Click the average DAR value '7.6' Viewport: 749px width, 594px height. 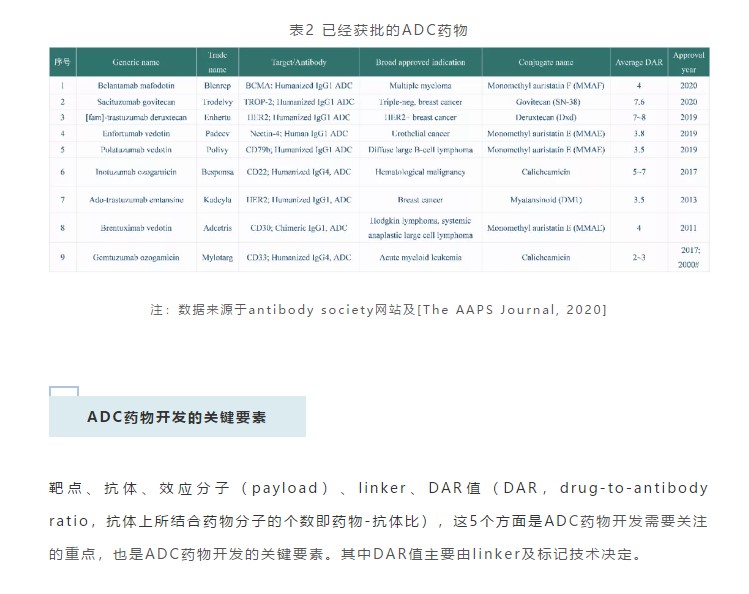coord(639,102)
